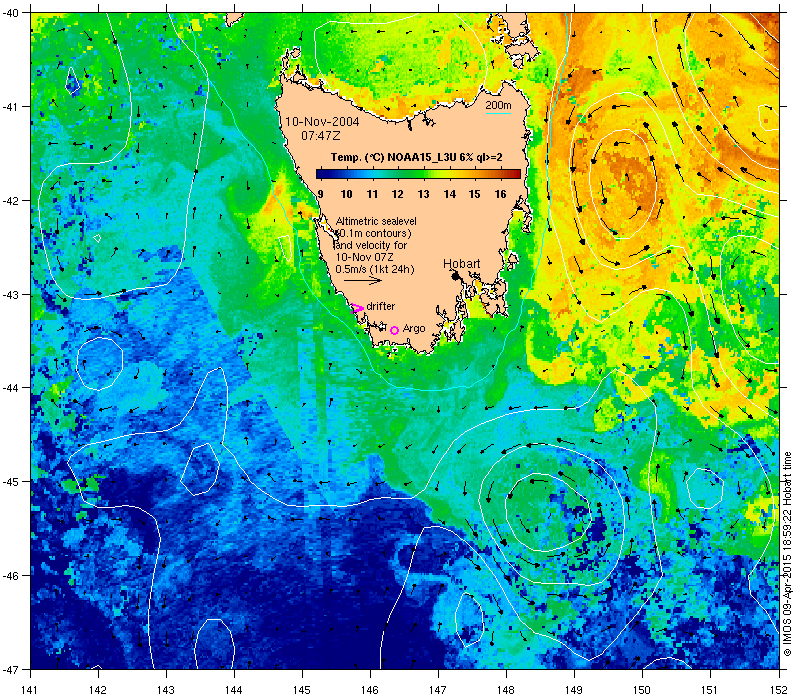Click the '10-Nov 07Z' text line

364,257
